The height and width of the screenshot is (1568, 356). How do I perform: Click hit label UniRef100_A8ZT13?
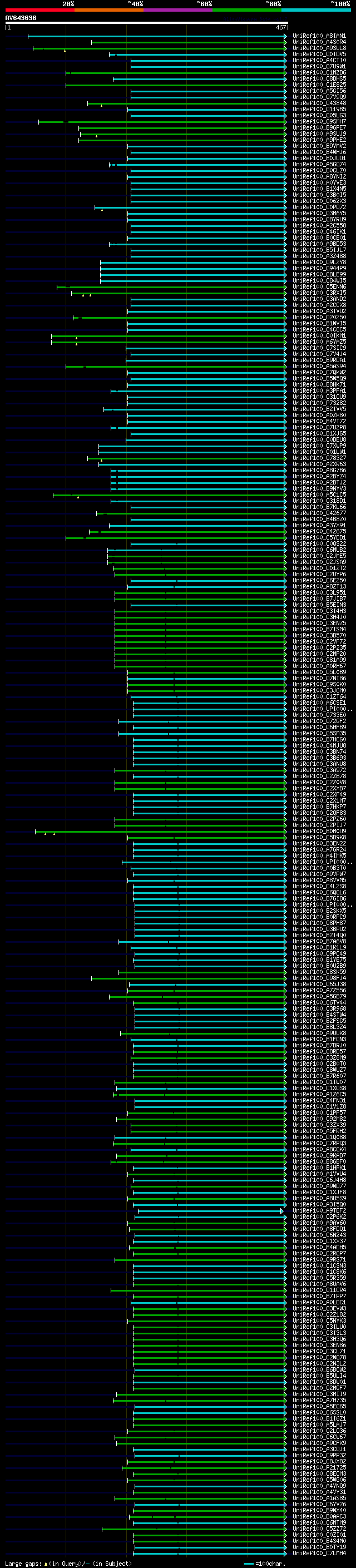319,587
